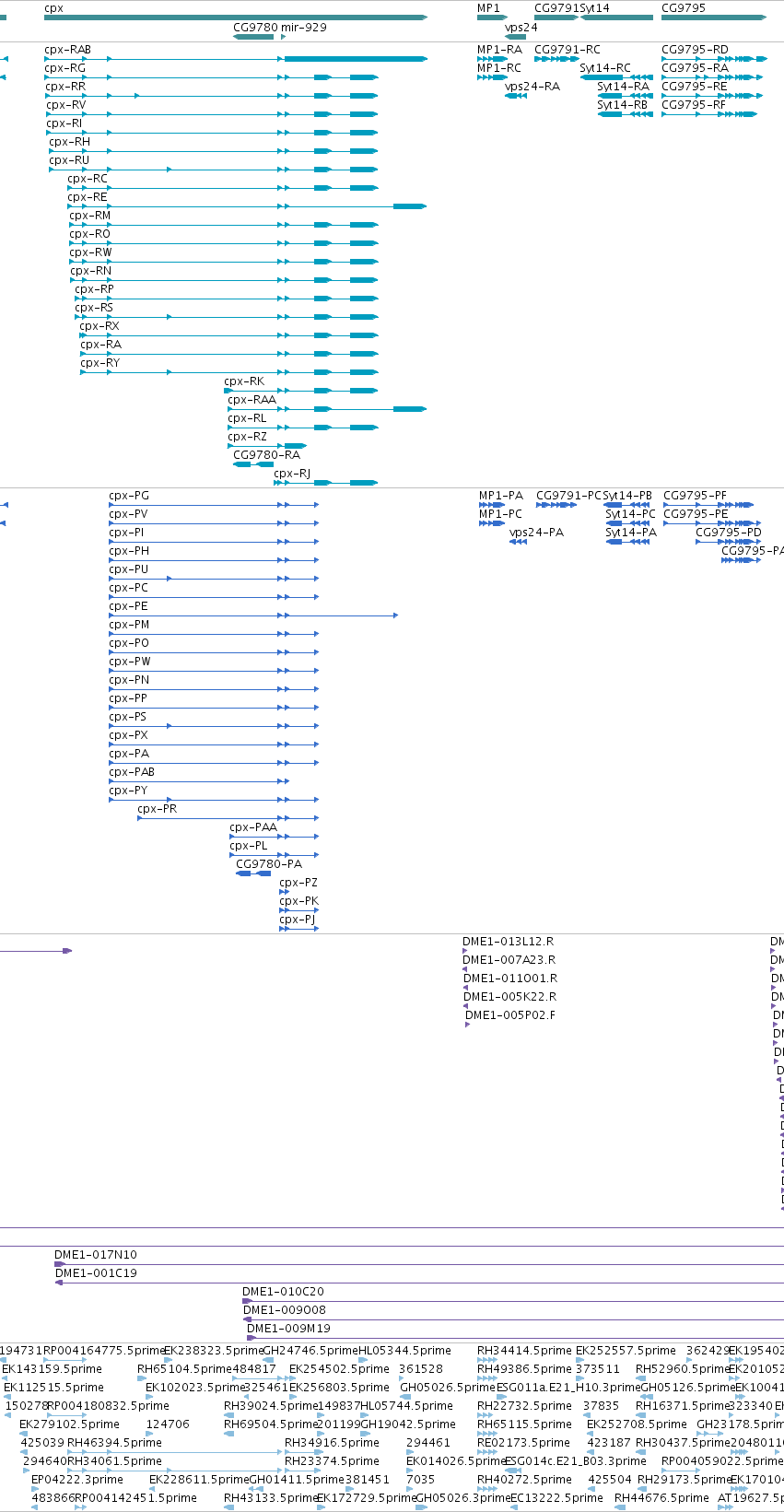Select the CG9780 gene label

click(255, 28)
